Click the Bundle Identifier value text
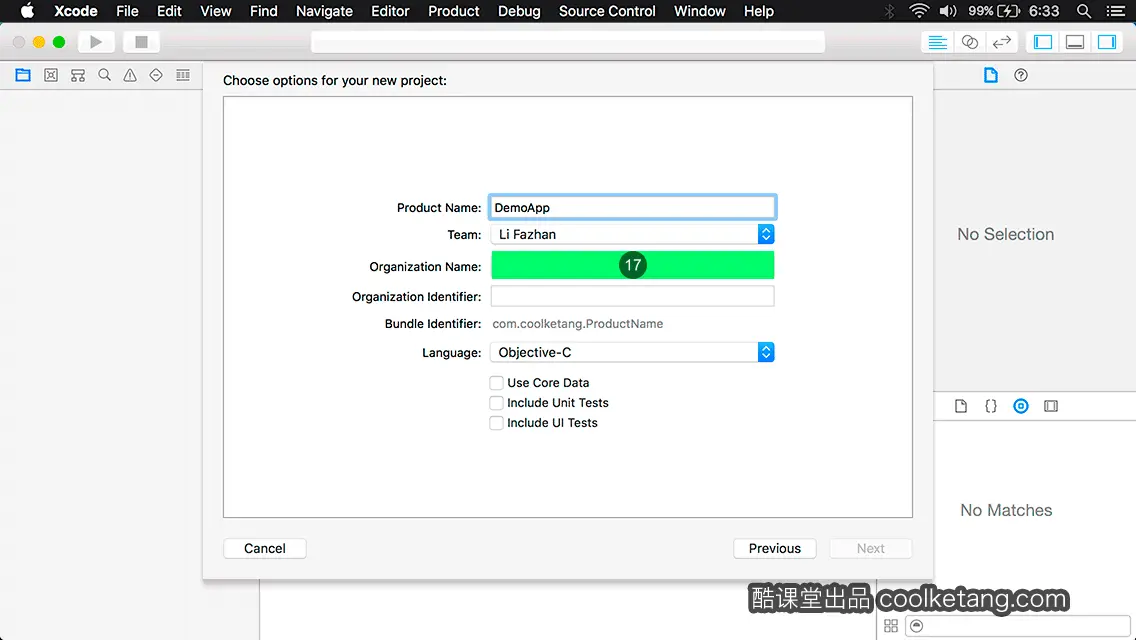Viewport: 1136px width, 640px height. coord(578,324)
